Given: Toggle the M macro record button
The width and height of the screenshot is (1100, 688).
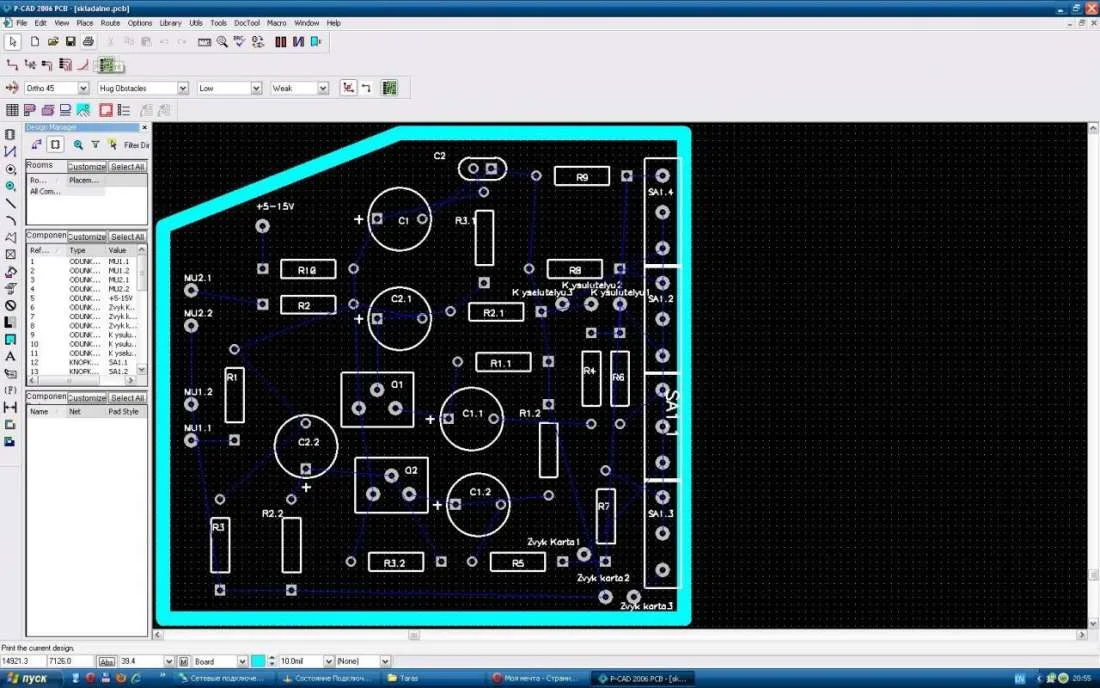Looking at the screenshot, I should [x=184, y=661].
